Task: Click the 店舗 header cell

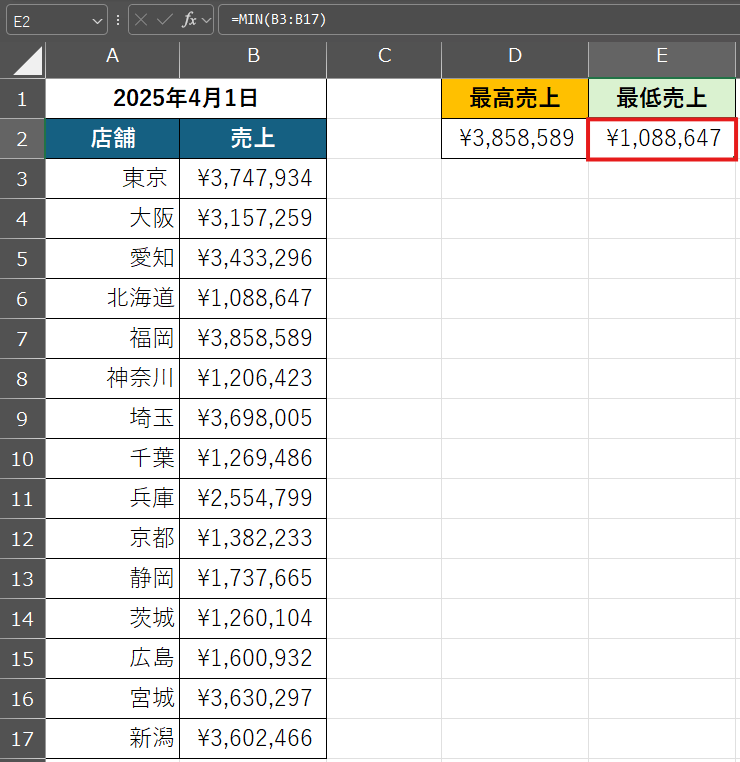Action: click(113, 139)
